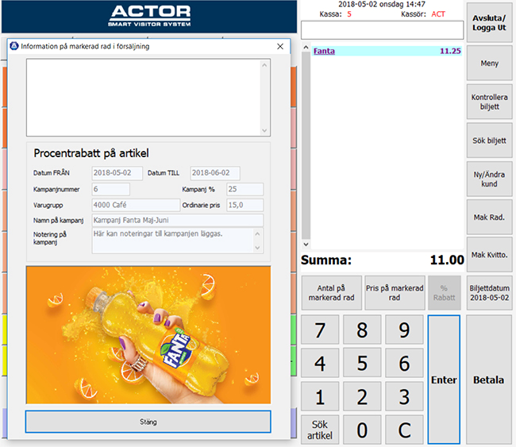
Task: Click the Kassör value ACT
Action: pyautogui.click(x=438, y=14)
